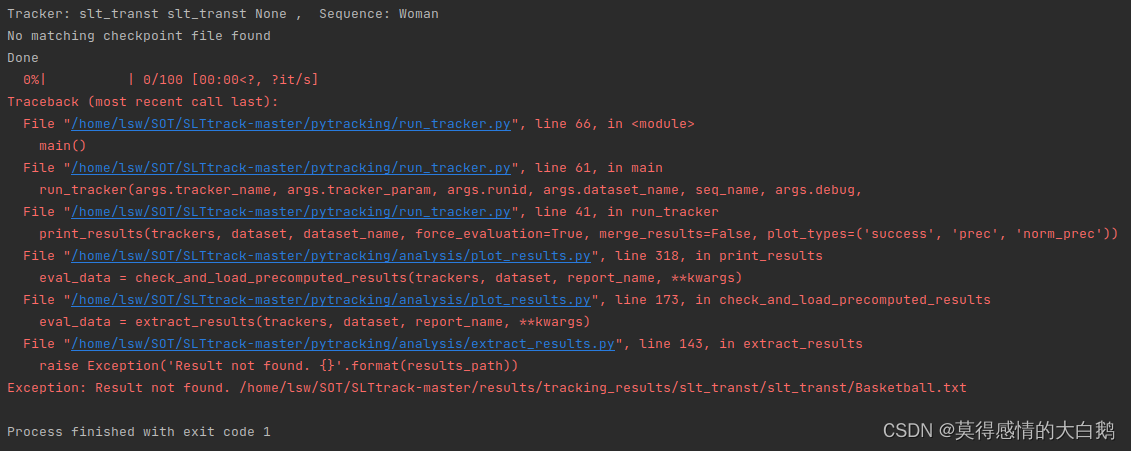Image resolution: width=1131 pixels, height=451 pixels.
Task: Click 'line 318, in print_results' frame text
Action: pos(718,256)
